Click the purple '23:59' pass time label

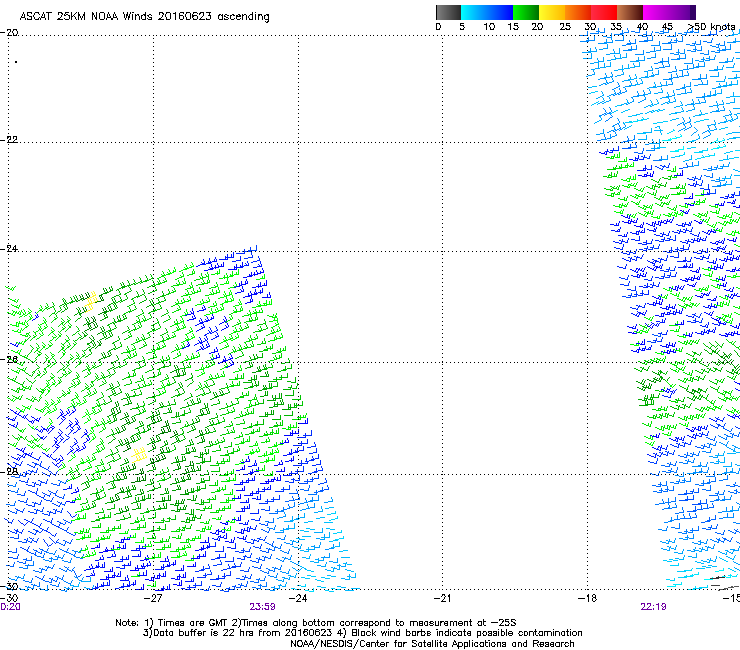point(262,607)
